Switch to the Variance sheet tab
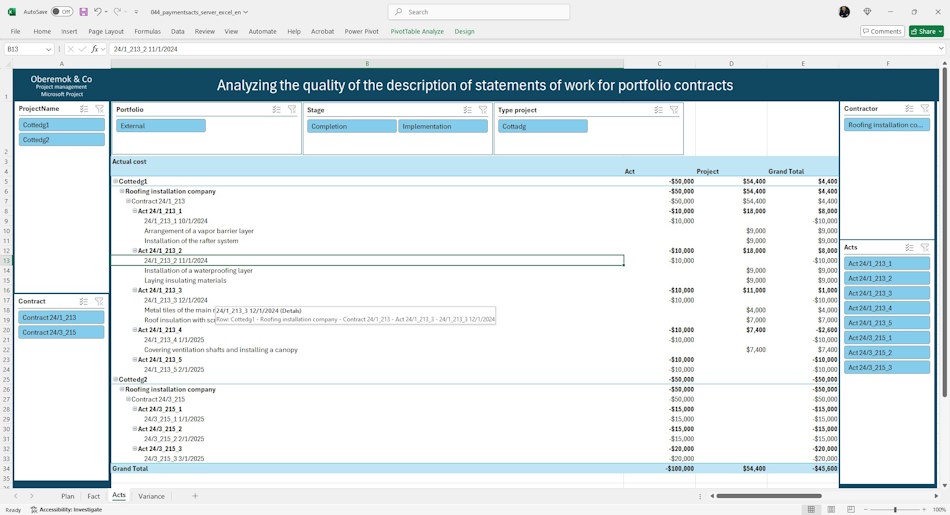The height and width of the screenshot is (515, 950). [x=151, y=496]
